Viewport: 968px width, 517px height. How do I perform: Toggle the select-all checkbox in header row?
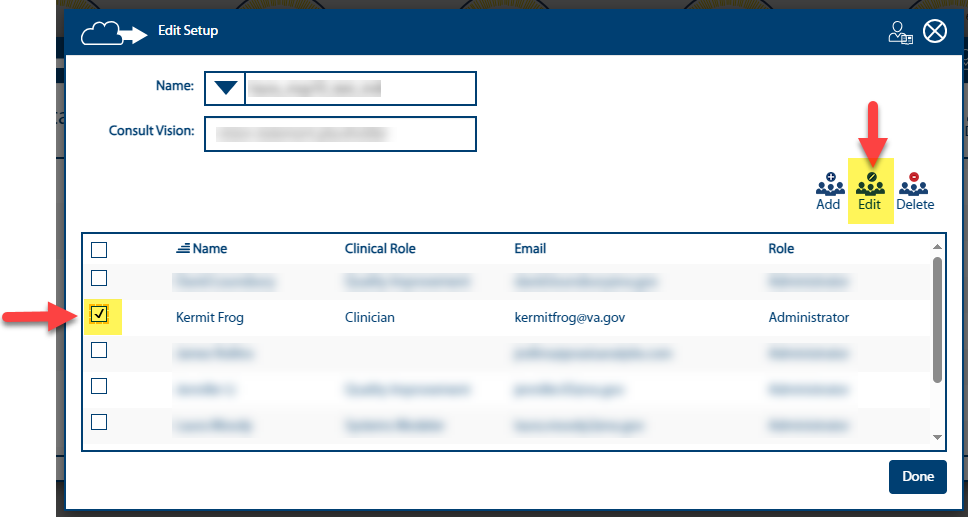tap(99, 250)
